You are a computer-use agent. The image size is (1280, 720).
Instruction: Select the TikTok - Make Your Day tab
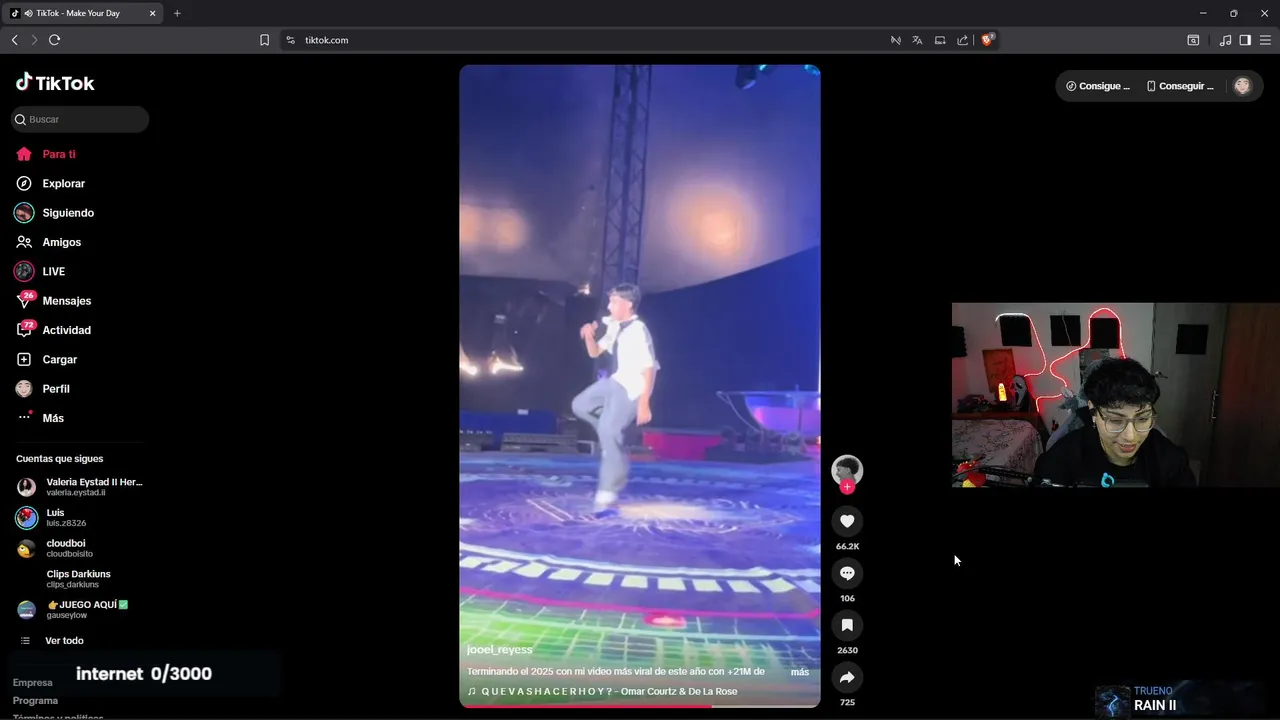(x=84, y=13)
